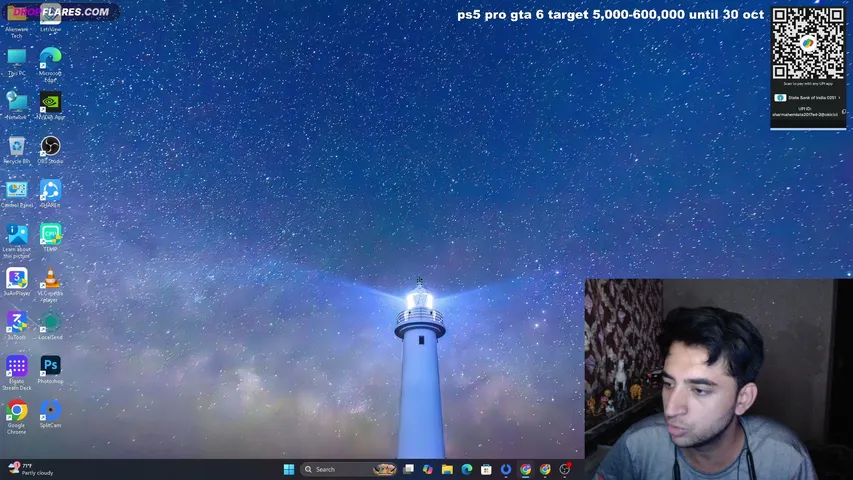This screenshot has width=853, height=480.
Task: Select the SHAREit desktop shortcut
Action: click(50, 194)
